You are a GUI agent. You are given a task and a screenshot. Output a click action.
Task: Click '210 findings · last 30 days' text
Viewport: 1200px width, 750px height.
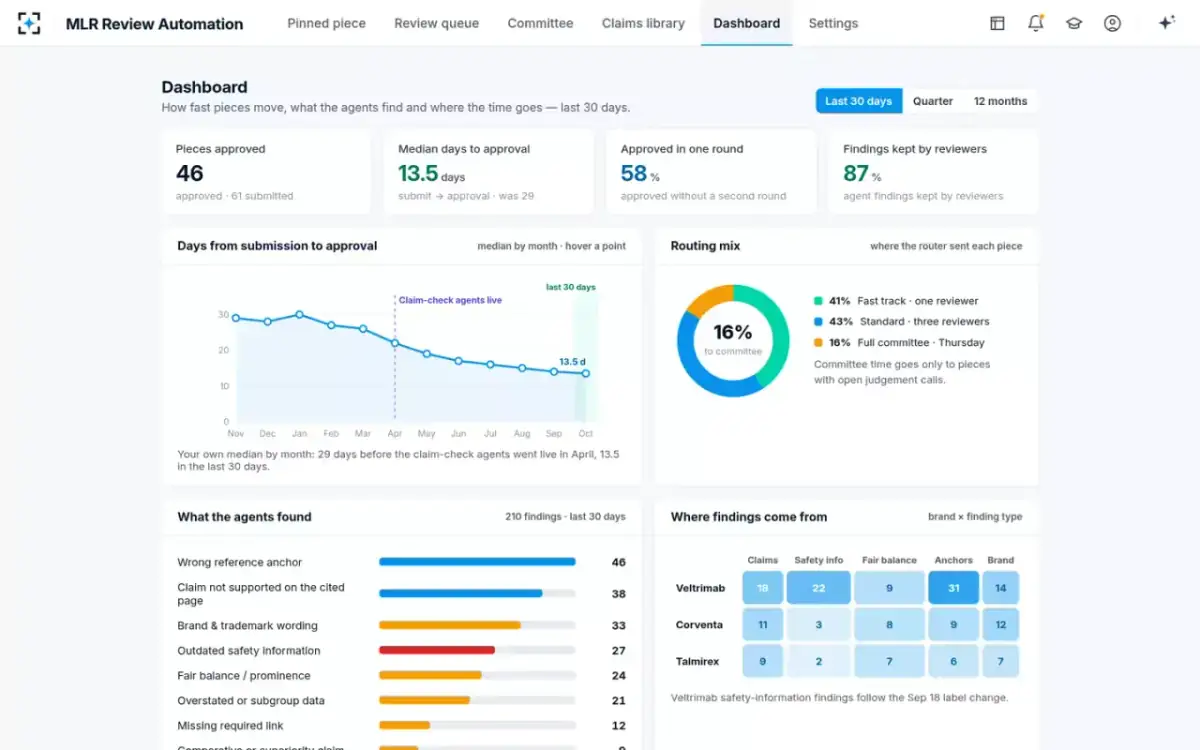(x=565, y=517)
